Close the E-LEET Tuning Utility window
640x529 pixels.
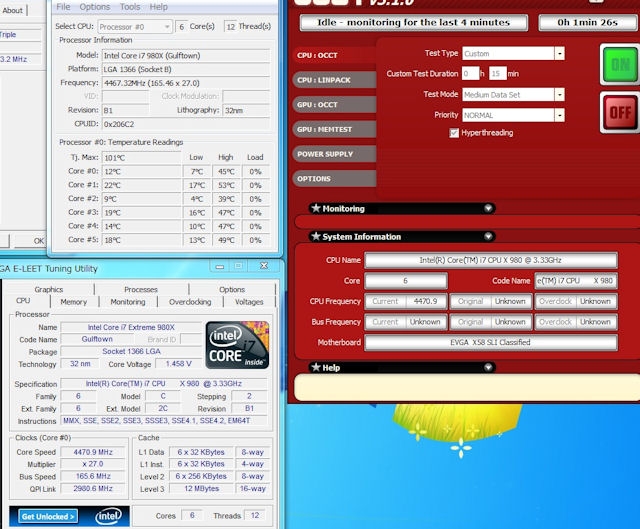point(264,266)
